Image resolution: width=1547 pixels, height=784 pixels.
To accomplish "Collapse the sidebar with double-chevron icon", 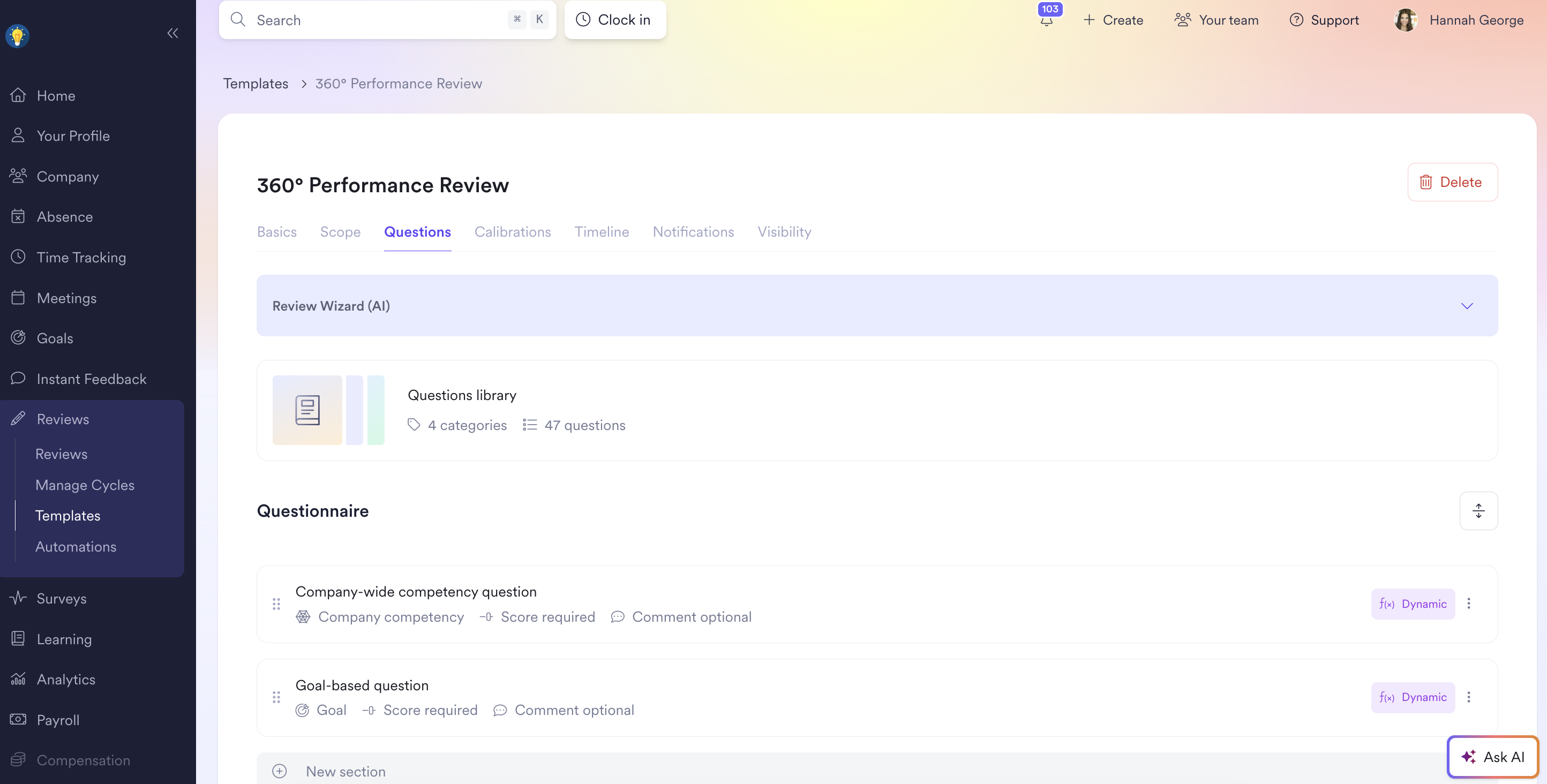I will pos(172,33).
